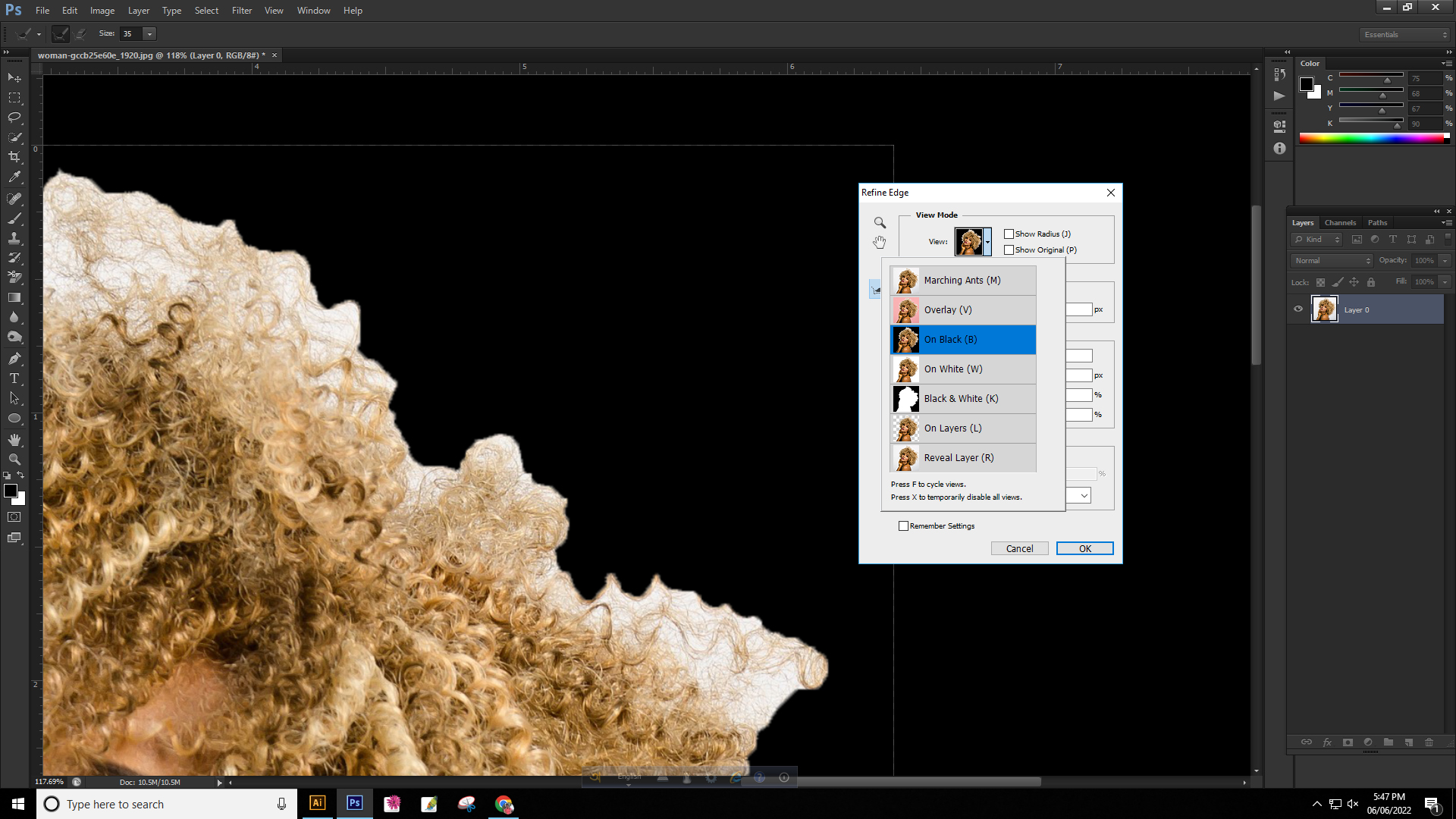
Task: Hide Layer 0 using the eye icon
Action: [x=1298, y=309]
